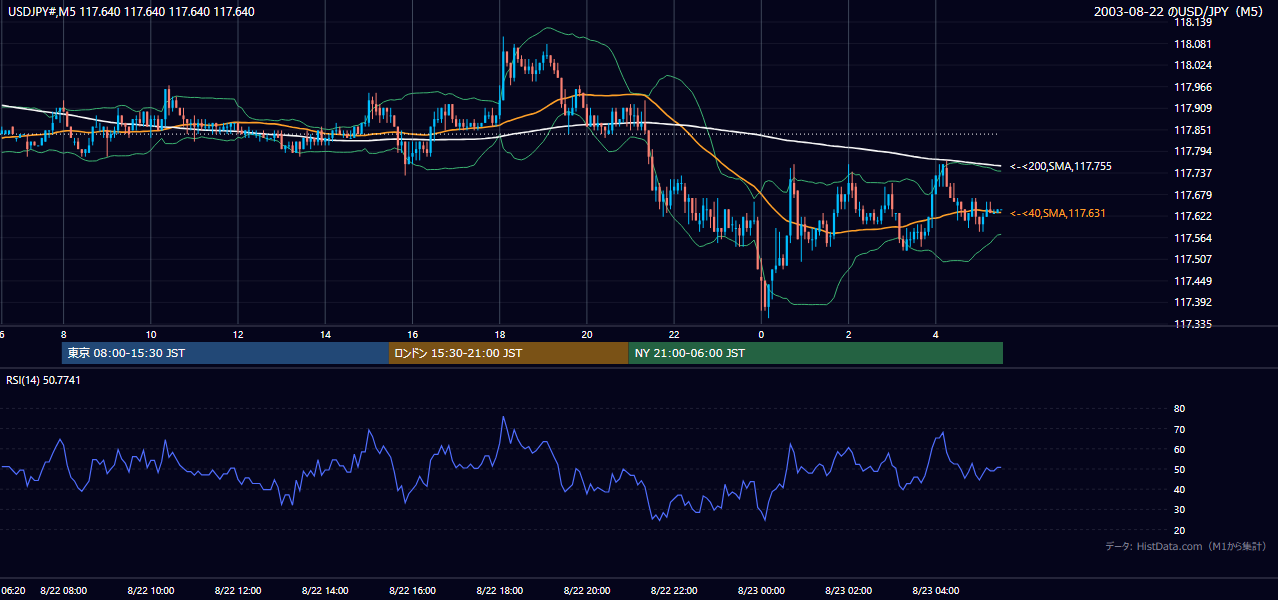Image resolution: width=1278 pixels, height=600 pixels.
Task: Click the 117.392 price axis label
Action: click(1194, 302)
